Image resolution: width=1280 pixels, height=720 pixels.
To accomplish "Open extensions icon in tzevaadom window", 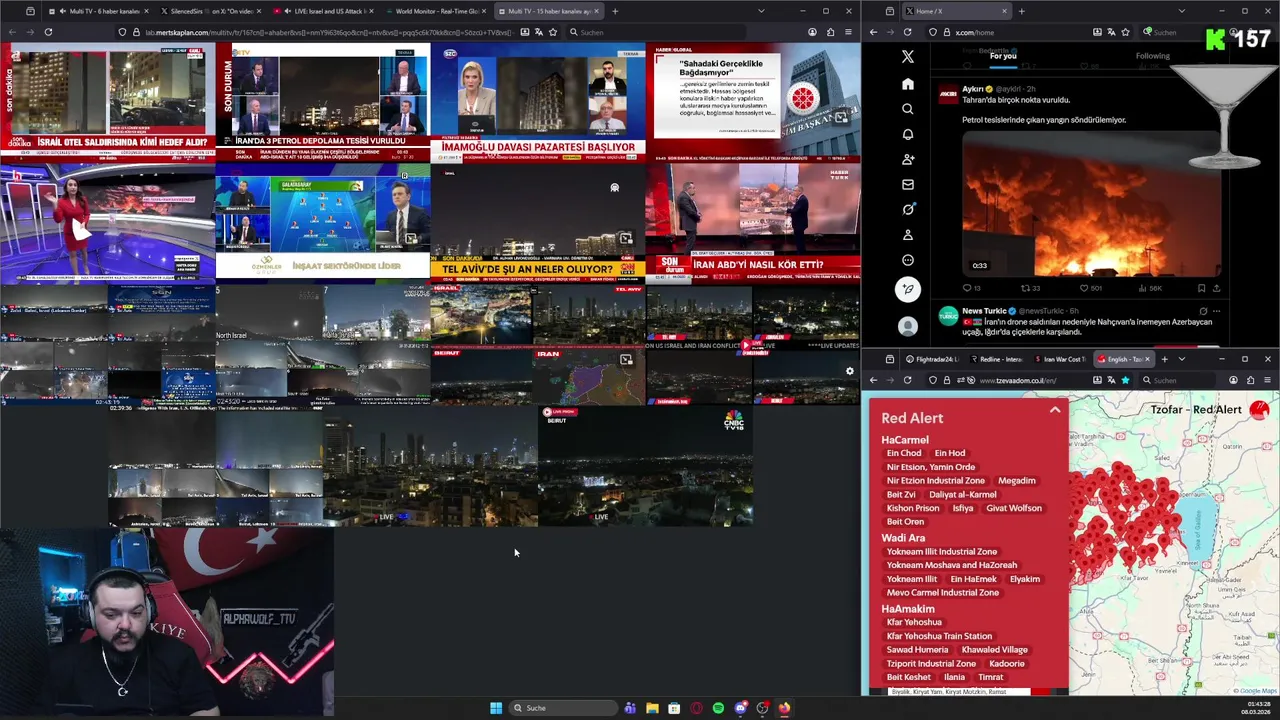I will (x=1251, y=380).
